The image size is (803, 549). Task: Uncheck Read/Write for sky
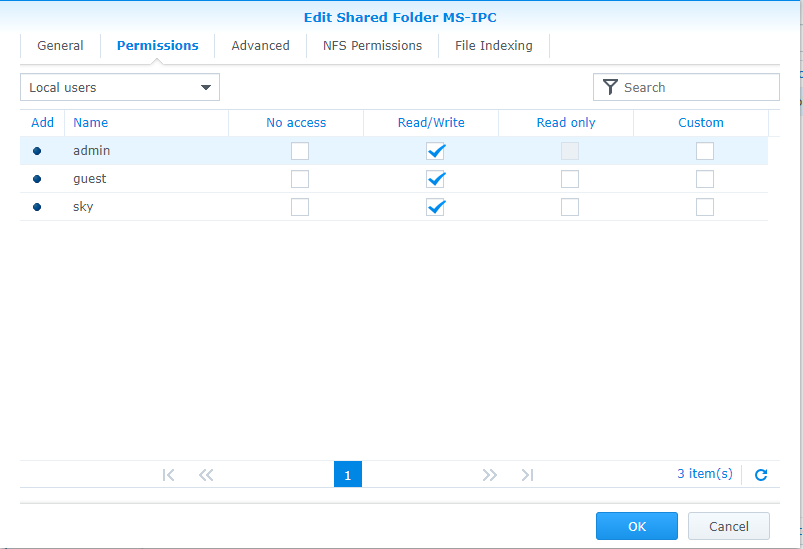(435, 207)
